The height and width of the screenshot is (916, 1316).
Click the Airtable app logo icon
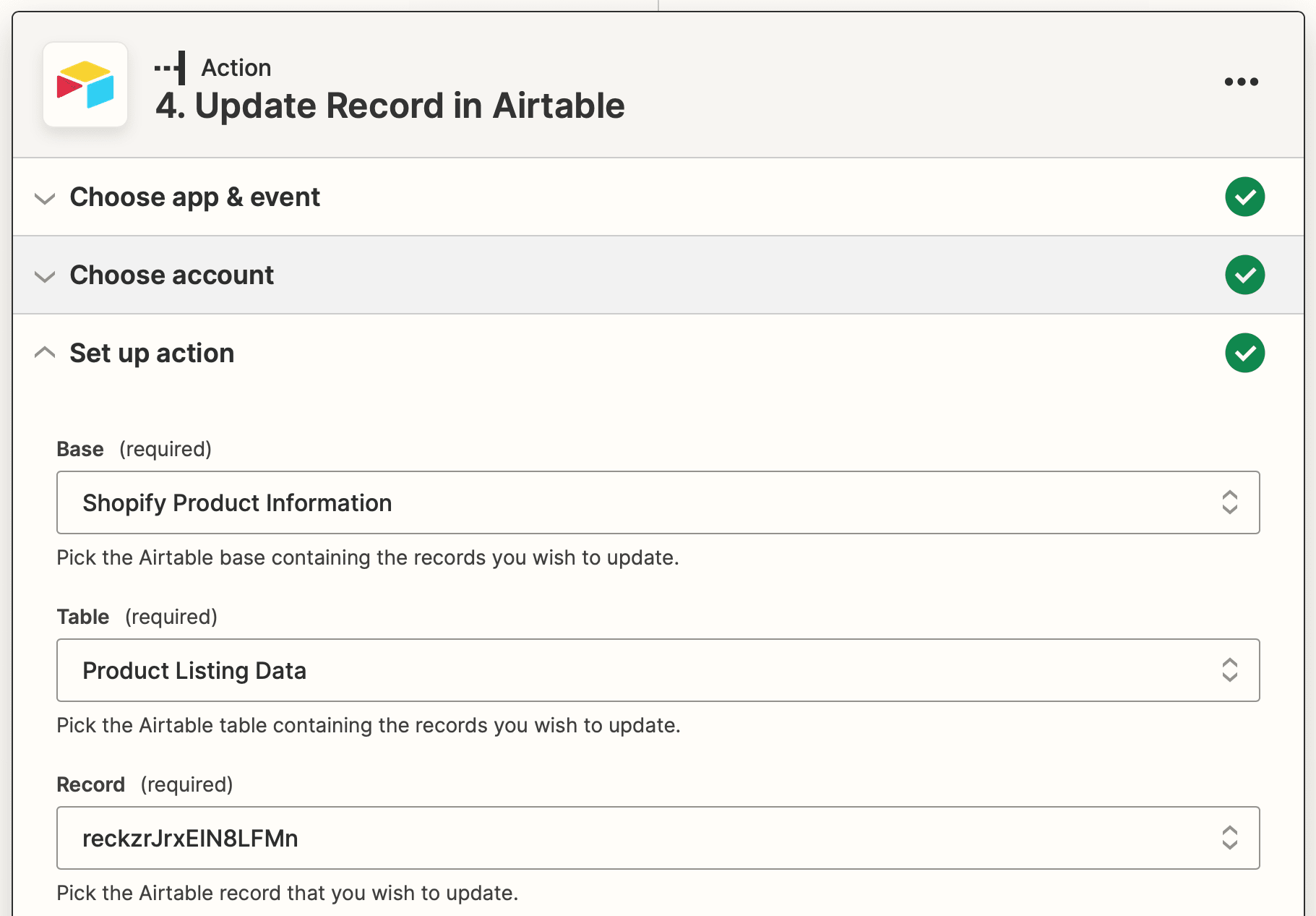85,85
